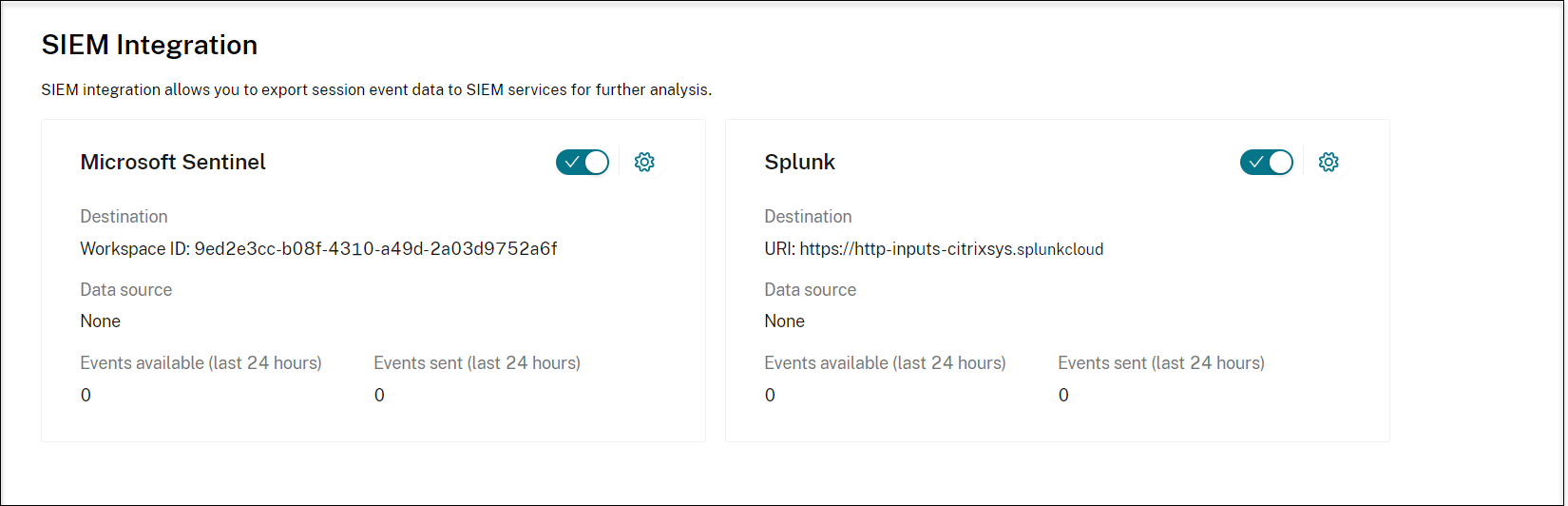This screenshot has height=506, width=1568.
Task: Click Sentinel's Events sent (last 24 hours) label
Action: [477, 363]
